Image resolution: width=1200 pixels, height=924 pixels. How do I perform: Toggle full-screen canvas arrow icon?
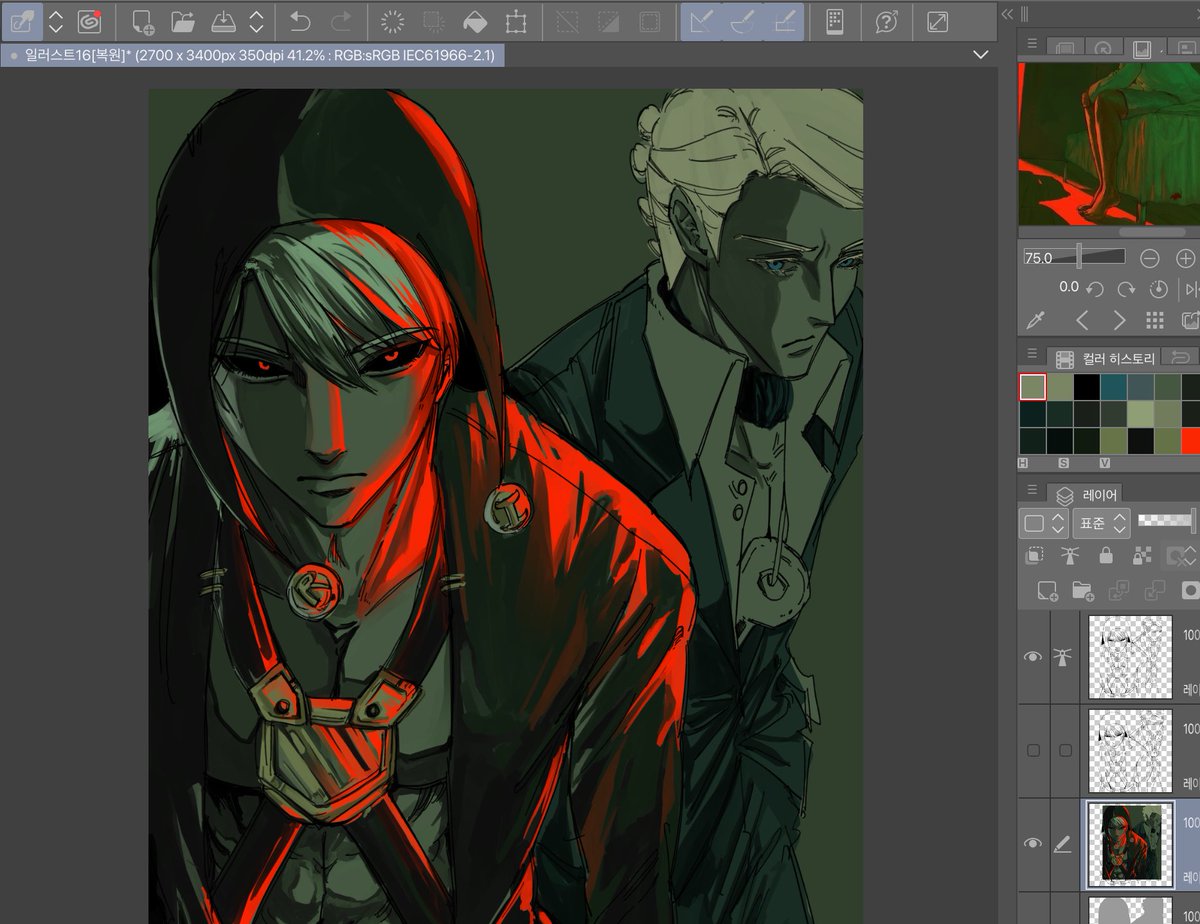pos(938,21)
